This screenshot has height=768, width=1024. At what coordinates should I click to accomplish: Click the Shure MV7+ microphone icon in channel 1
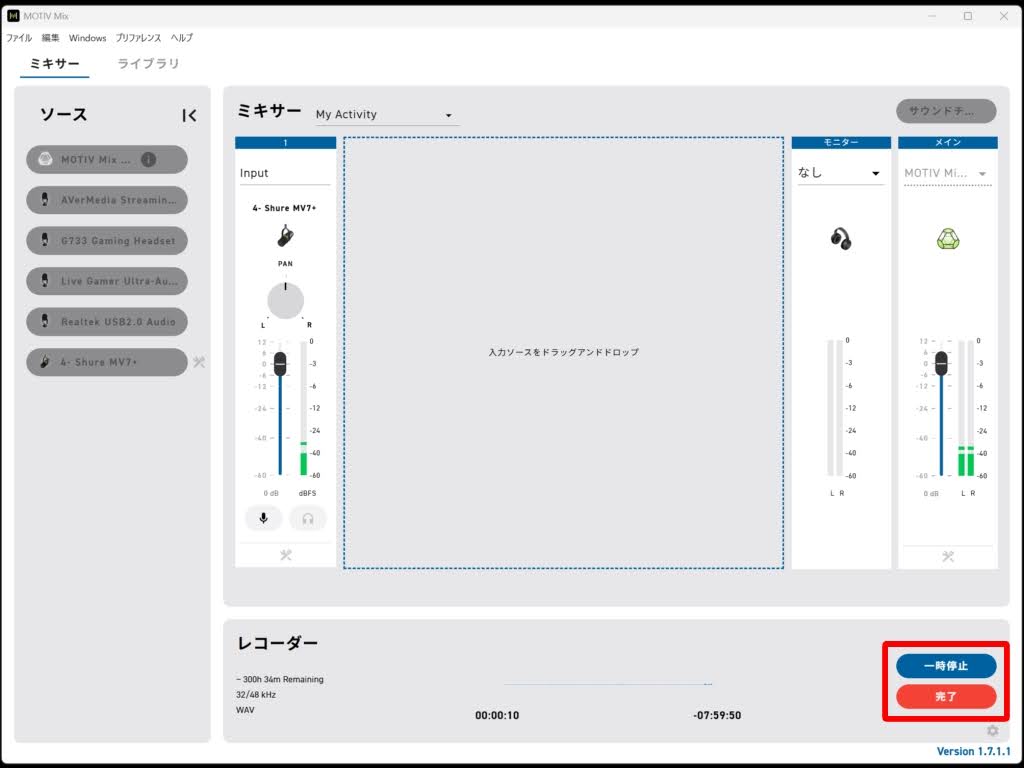point(286,237)
